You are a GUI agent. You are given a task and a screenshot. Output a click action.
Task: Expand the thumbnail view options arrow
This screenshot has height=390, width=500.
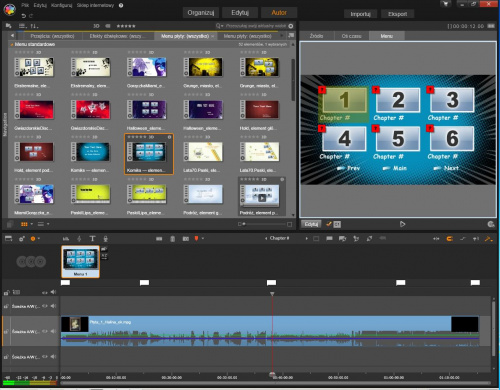click(x=32, y=224)
